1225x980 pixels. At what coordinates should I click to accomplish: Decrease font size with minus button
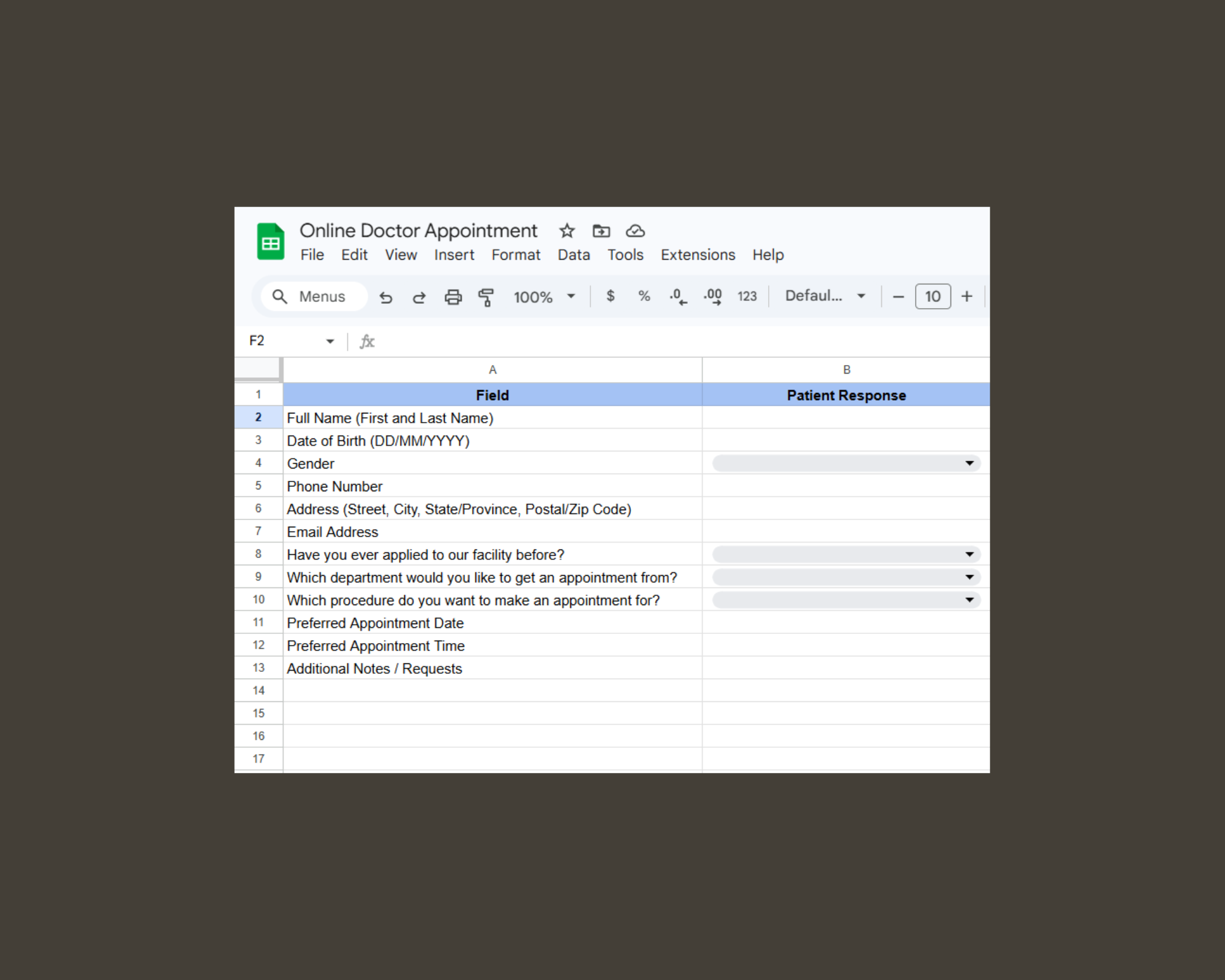(x=898, y=297)
